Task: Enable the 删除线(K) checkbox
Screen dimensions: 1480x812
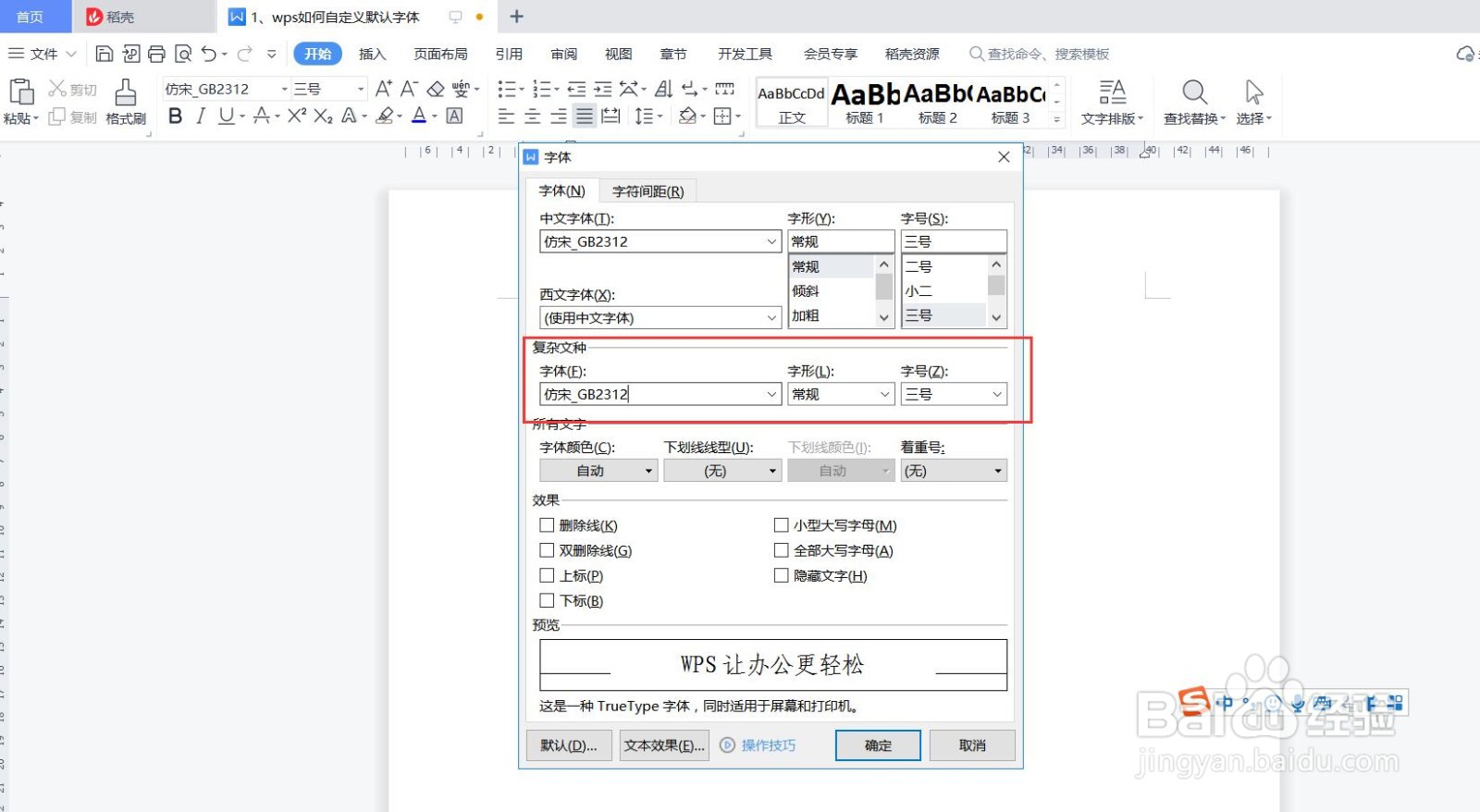Action: click(x=547, y=525)
